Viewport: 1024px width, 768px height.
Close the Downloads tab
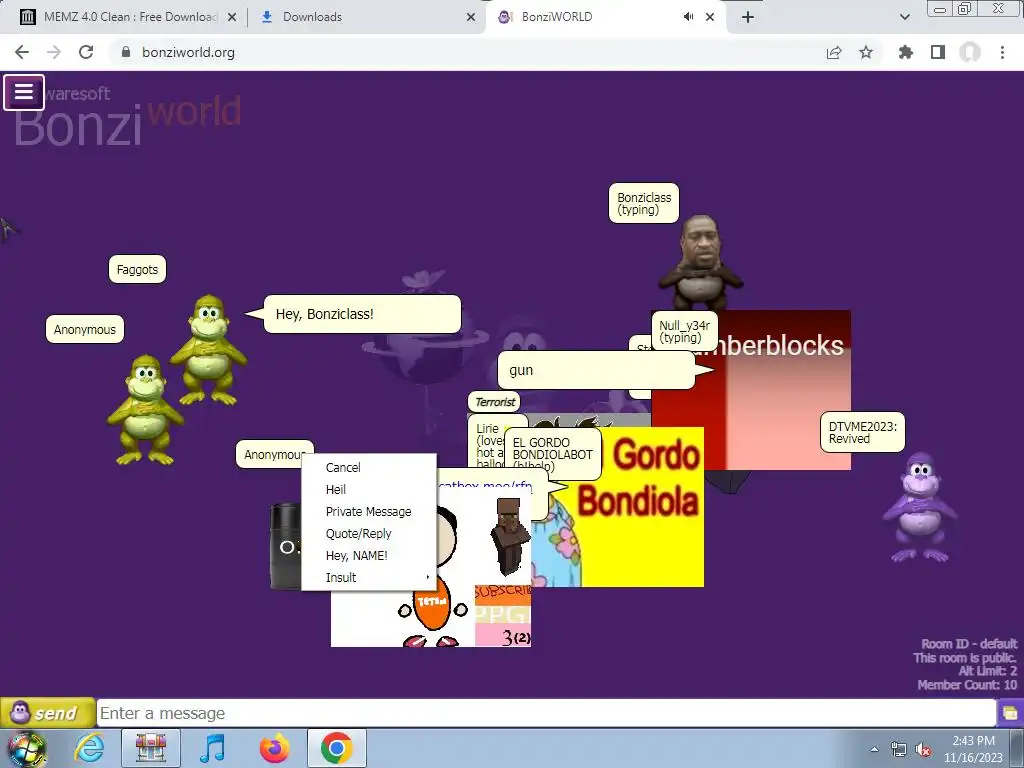(x=471, y=18)
